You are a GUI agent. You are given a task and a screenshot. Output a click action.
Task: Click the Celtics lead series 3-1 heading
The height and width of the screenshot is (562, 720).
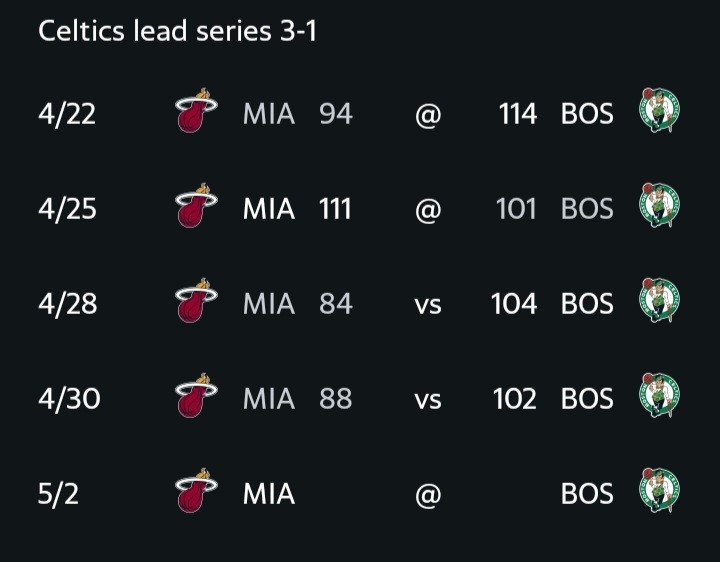(x=178, y=31)
